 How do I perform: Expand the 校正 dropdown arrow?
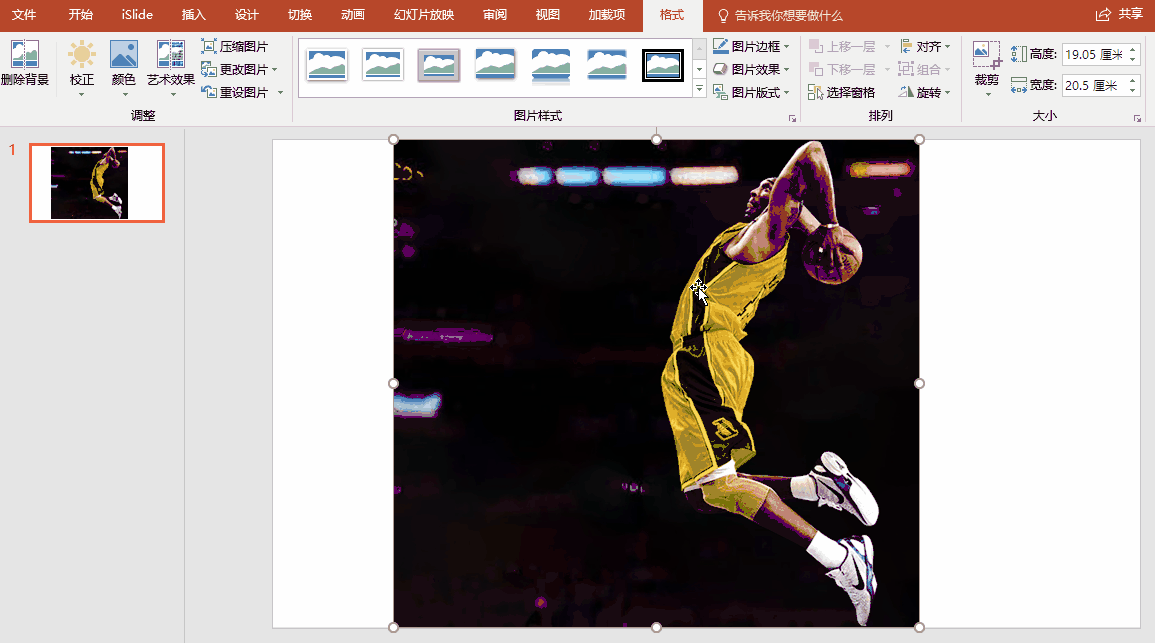click(82, 95)
